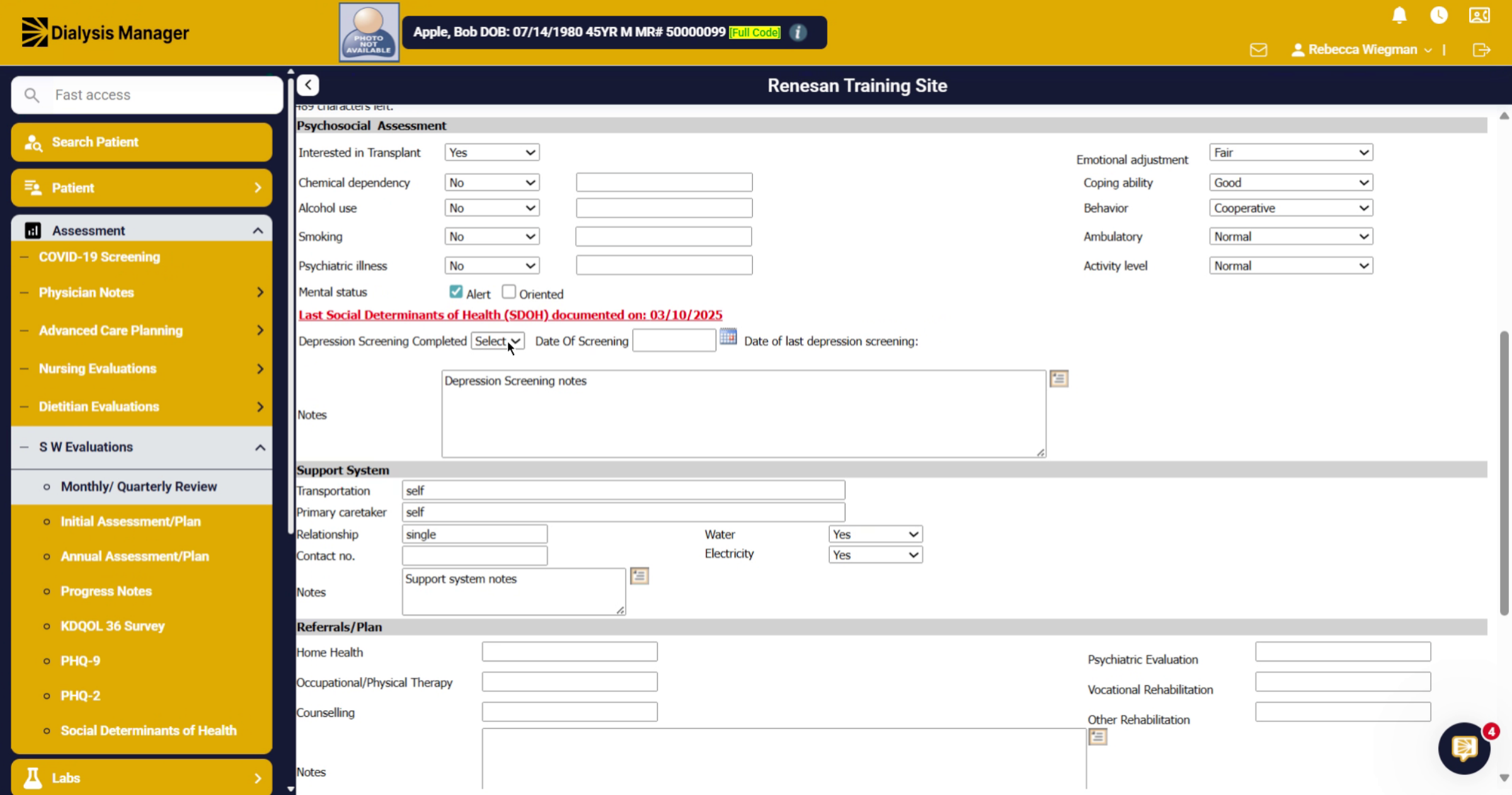The width and height of the screenshot is (1512, 795).
Task: Open template icon beside Support system notes
Action: 639,576
